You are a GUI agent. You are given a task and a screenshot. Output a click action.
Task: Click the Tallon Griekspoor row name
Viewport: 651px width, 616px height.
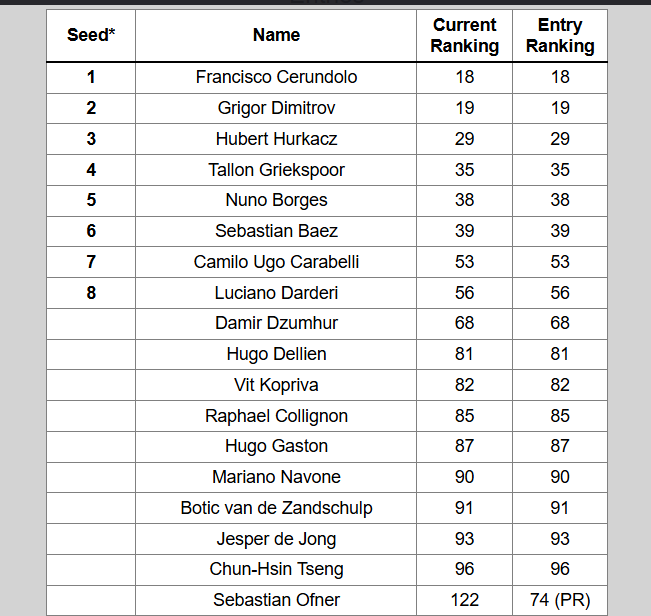[x=276, y=170]
